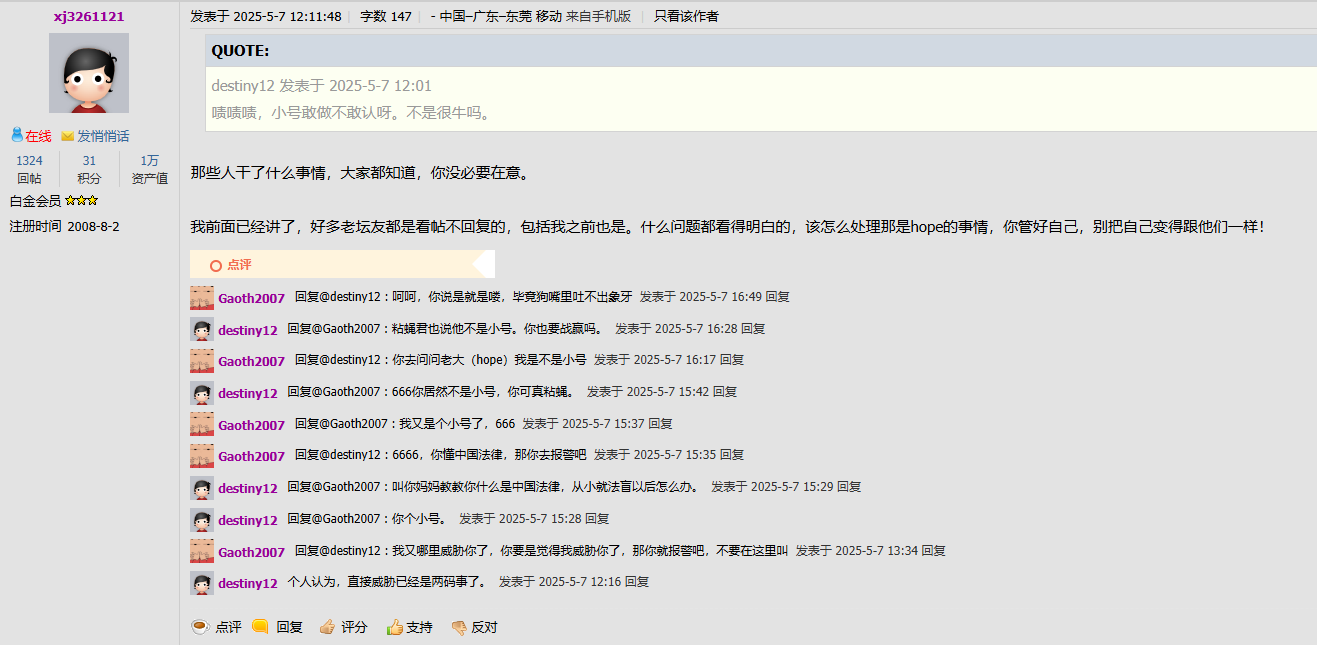Click the orange circle 点评 header icon
This screenshot has width=1317, height=645.
click(x=215, y=265)
